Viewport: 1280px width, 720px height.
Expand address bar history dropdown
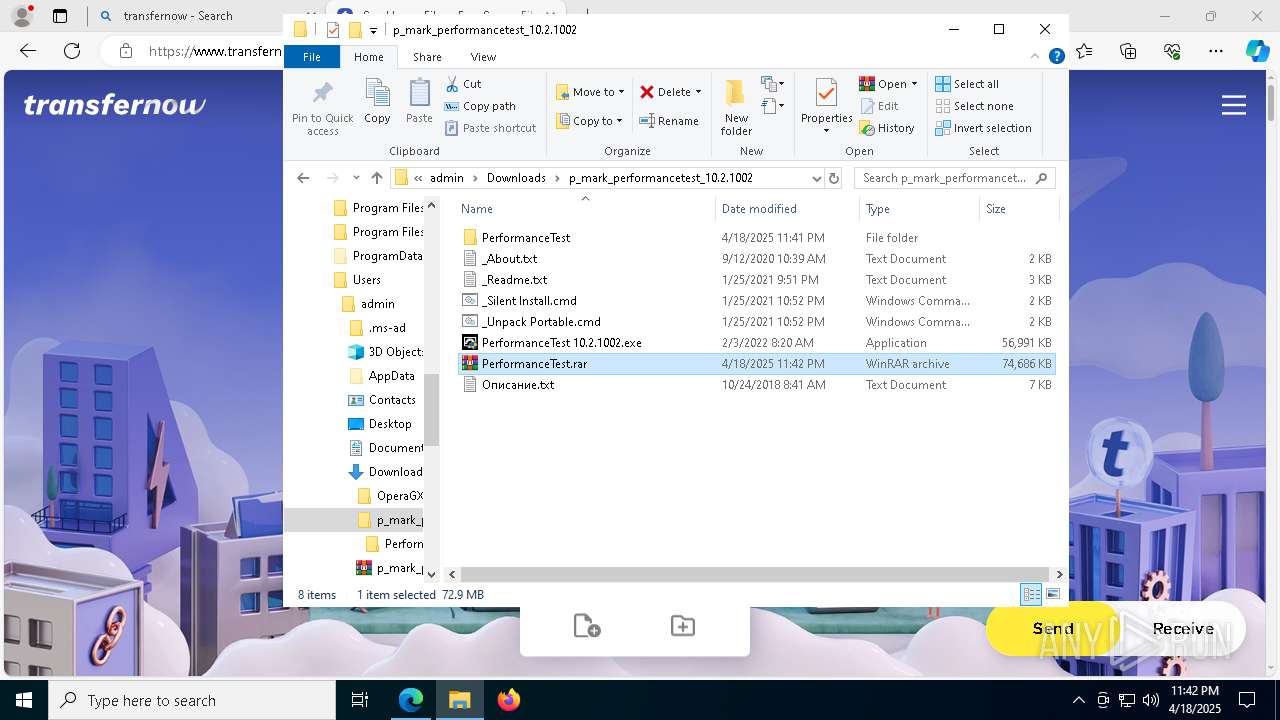click(x=816, y=178)
